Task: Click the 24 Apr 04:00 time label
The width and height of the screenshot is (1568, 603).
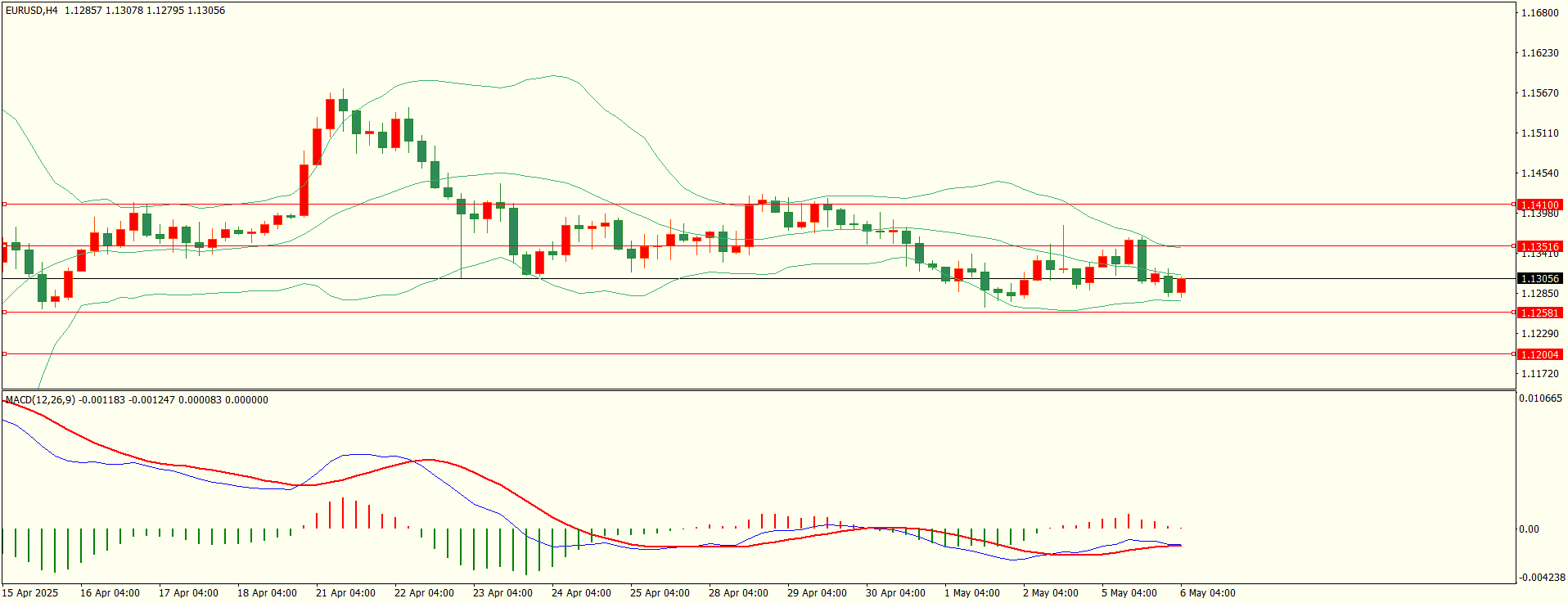Action: tap(581, 593)
